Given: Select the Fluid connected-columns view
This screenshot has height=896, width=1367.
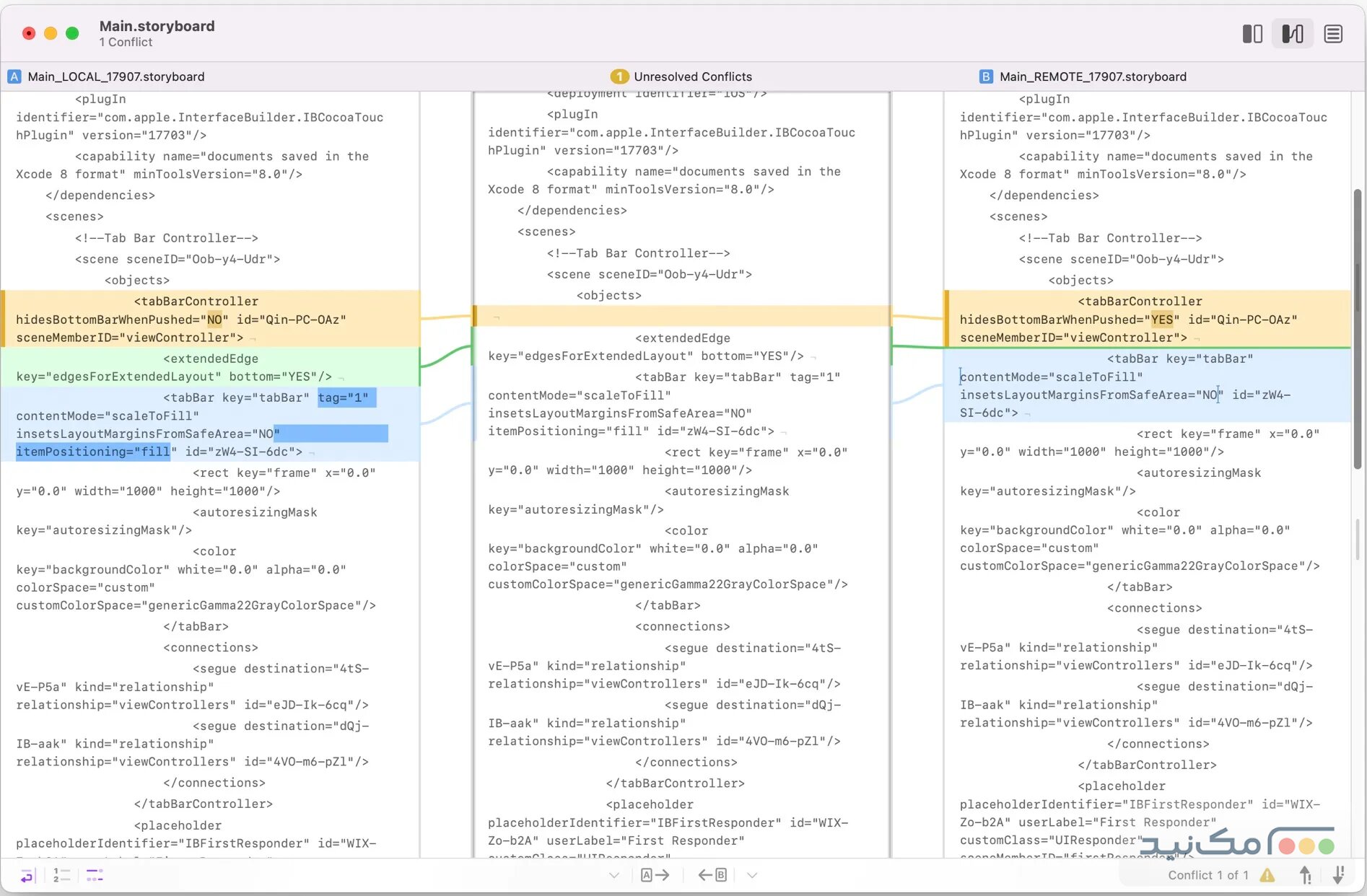Looking at the screenshot, I should [1293, 34].
